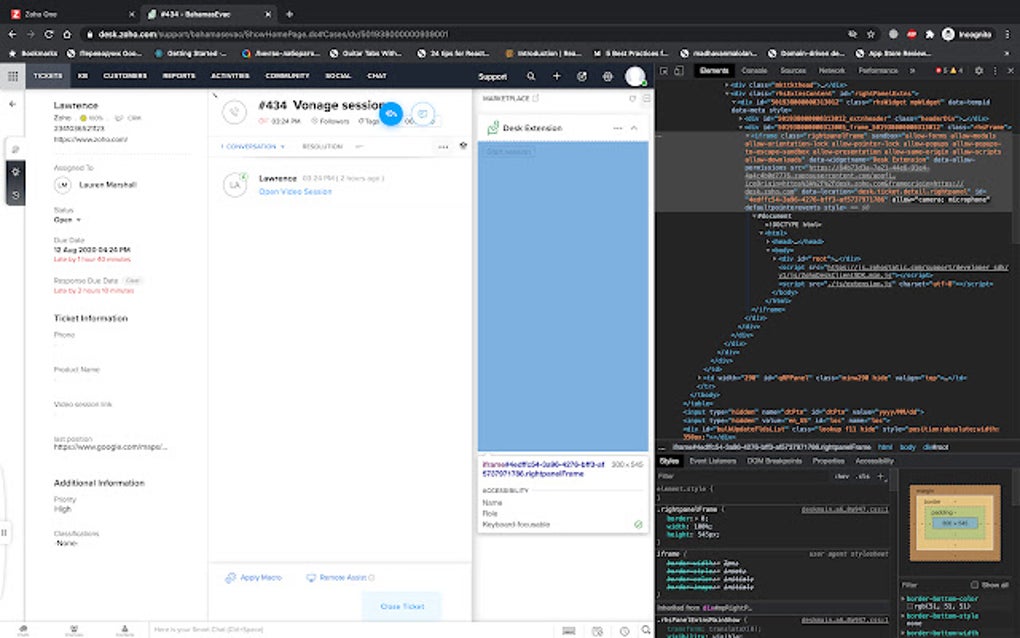This screenshot has width=1020, height=638.
Task: Open the globe icon in Desk header
Action: (x=607, y=76)
